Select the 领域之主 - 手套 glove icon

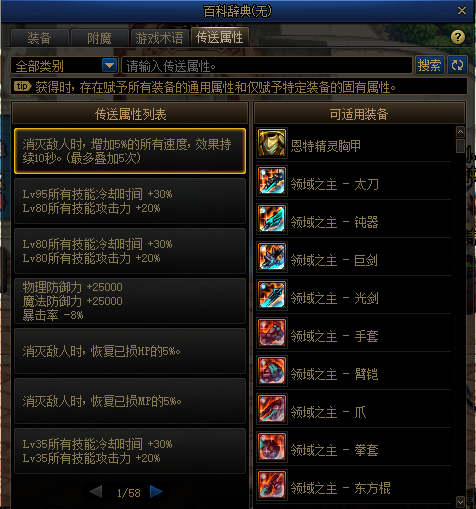pyautogui.click(x=272, y=333)
